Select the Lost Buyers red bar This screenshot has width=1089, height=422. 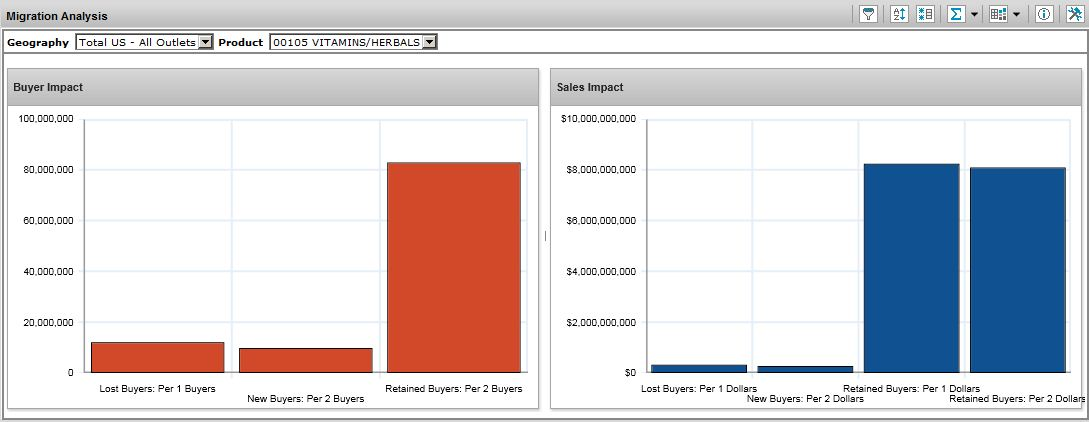(157, 357)
